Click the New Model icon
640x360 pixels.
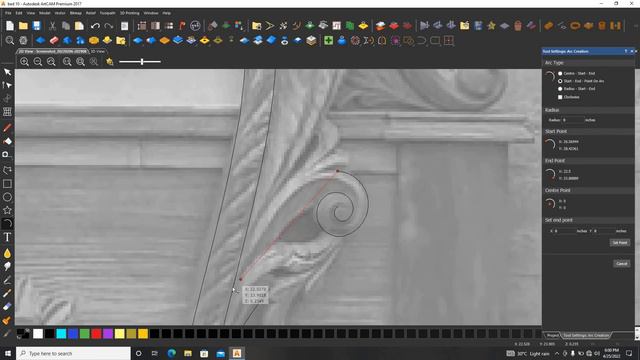tap(9, 26)
